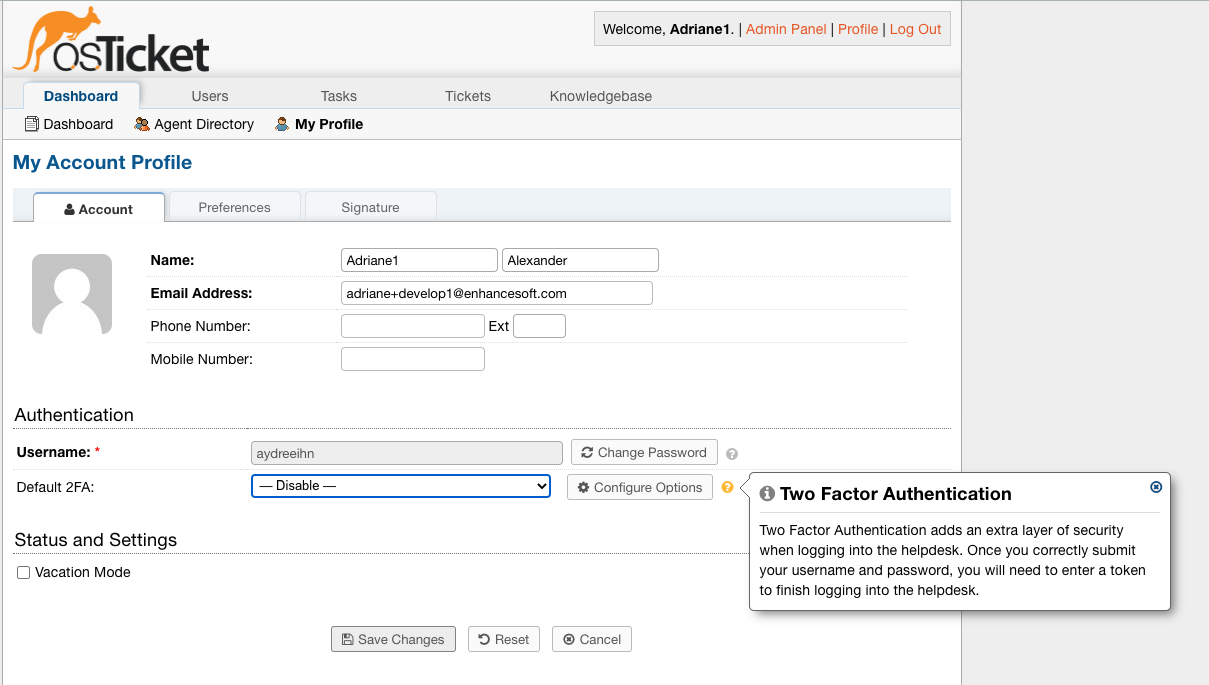Reset the profile form
1209x685 pixels.
503,639
